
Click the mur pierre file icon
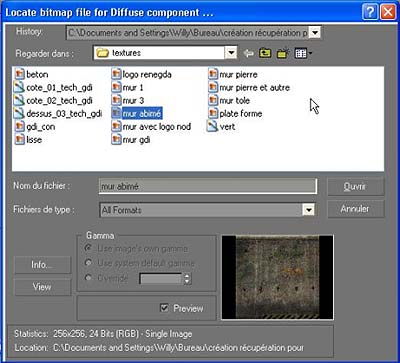213,74
